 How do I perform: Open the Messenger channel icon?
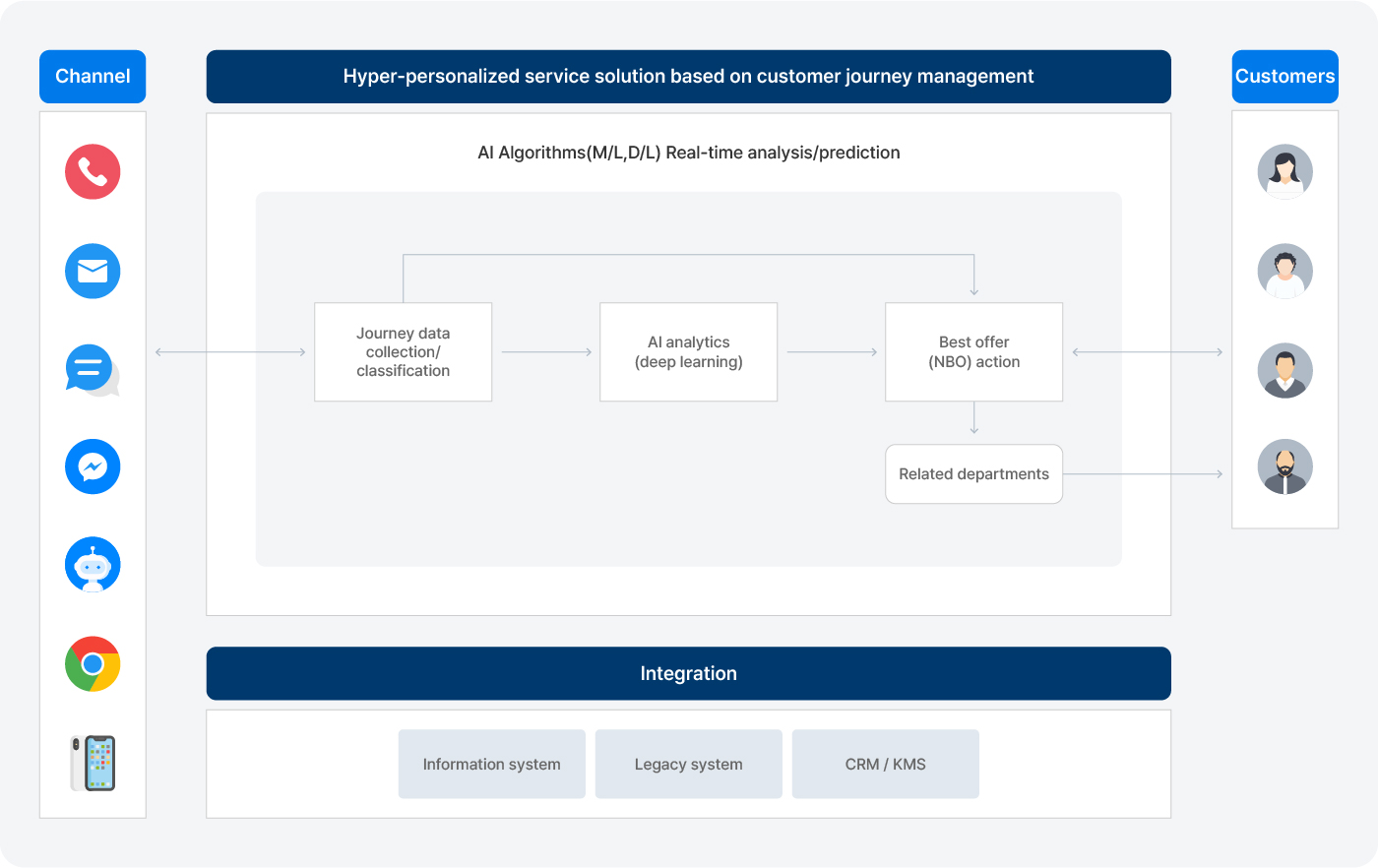93,466
